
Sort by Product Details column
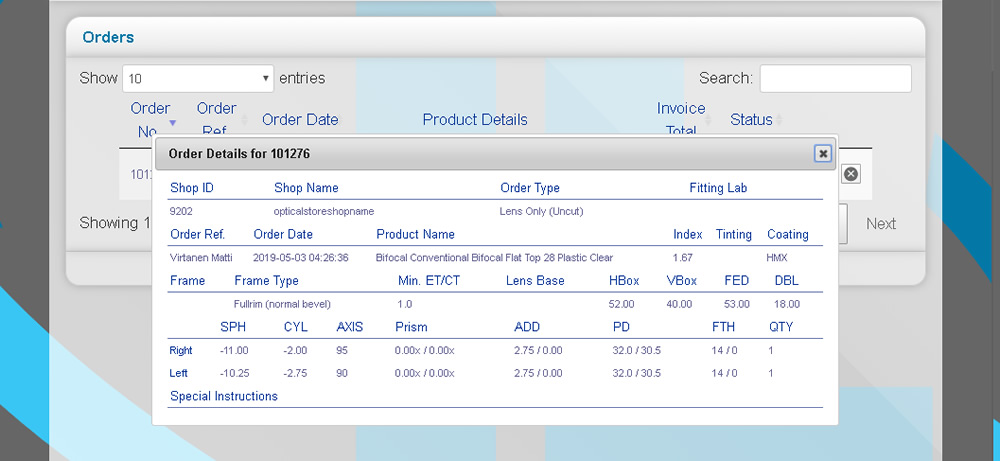475,120
